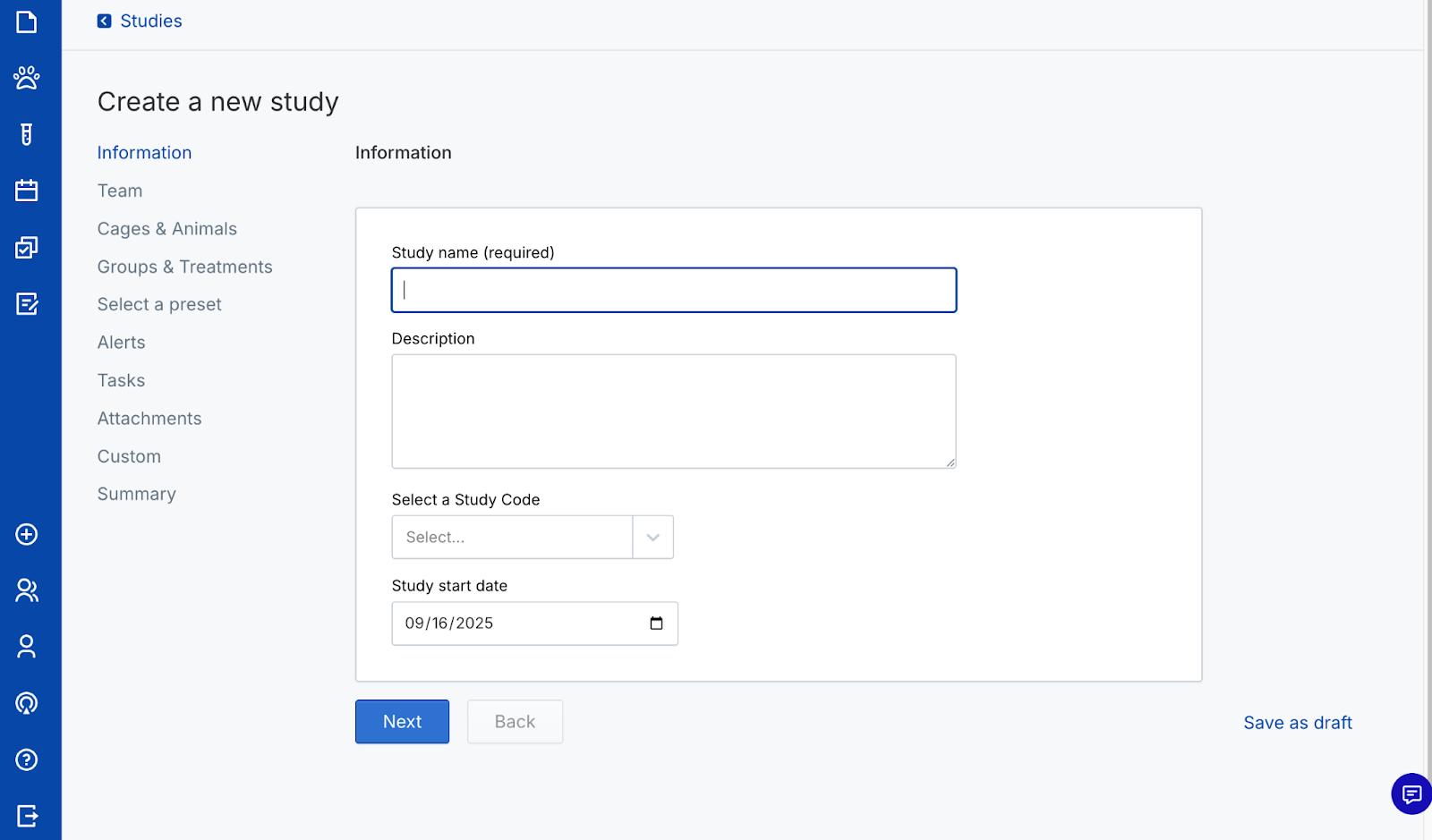Expand the Study Code dropdown arrow
This screenshot has width=1432, height=840.
[652, 538]
